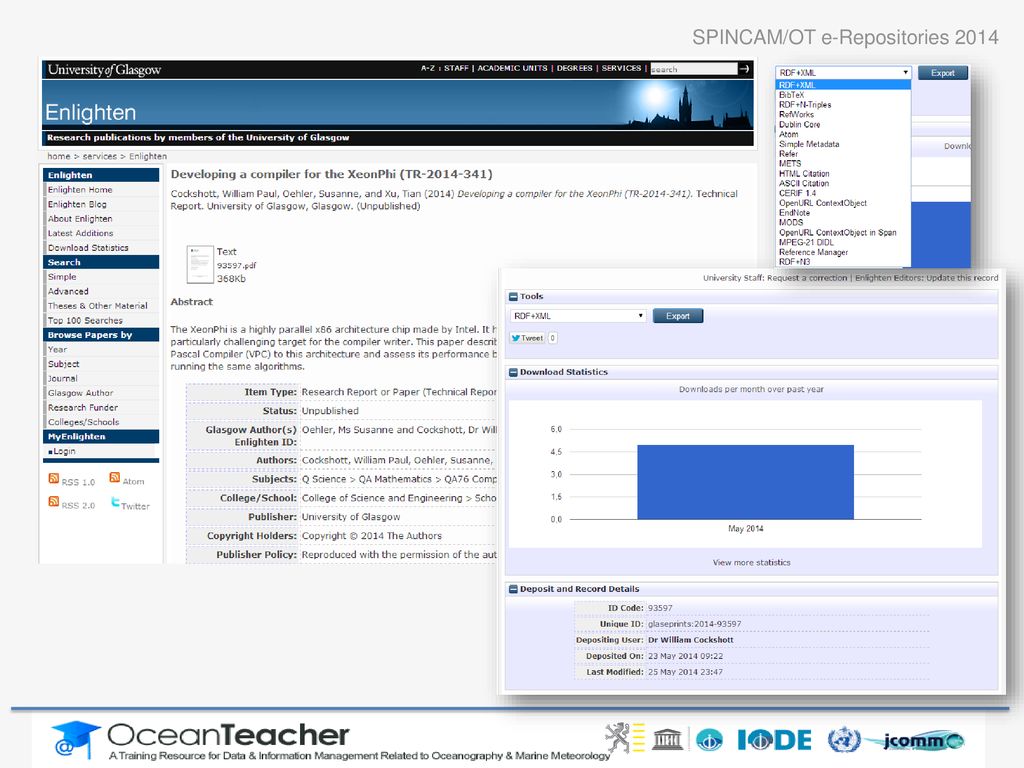Click Export button in Tools panel
The width and height of the screenshot is (1024, 768).
coord(678,316)
